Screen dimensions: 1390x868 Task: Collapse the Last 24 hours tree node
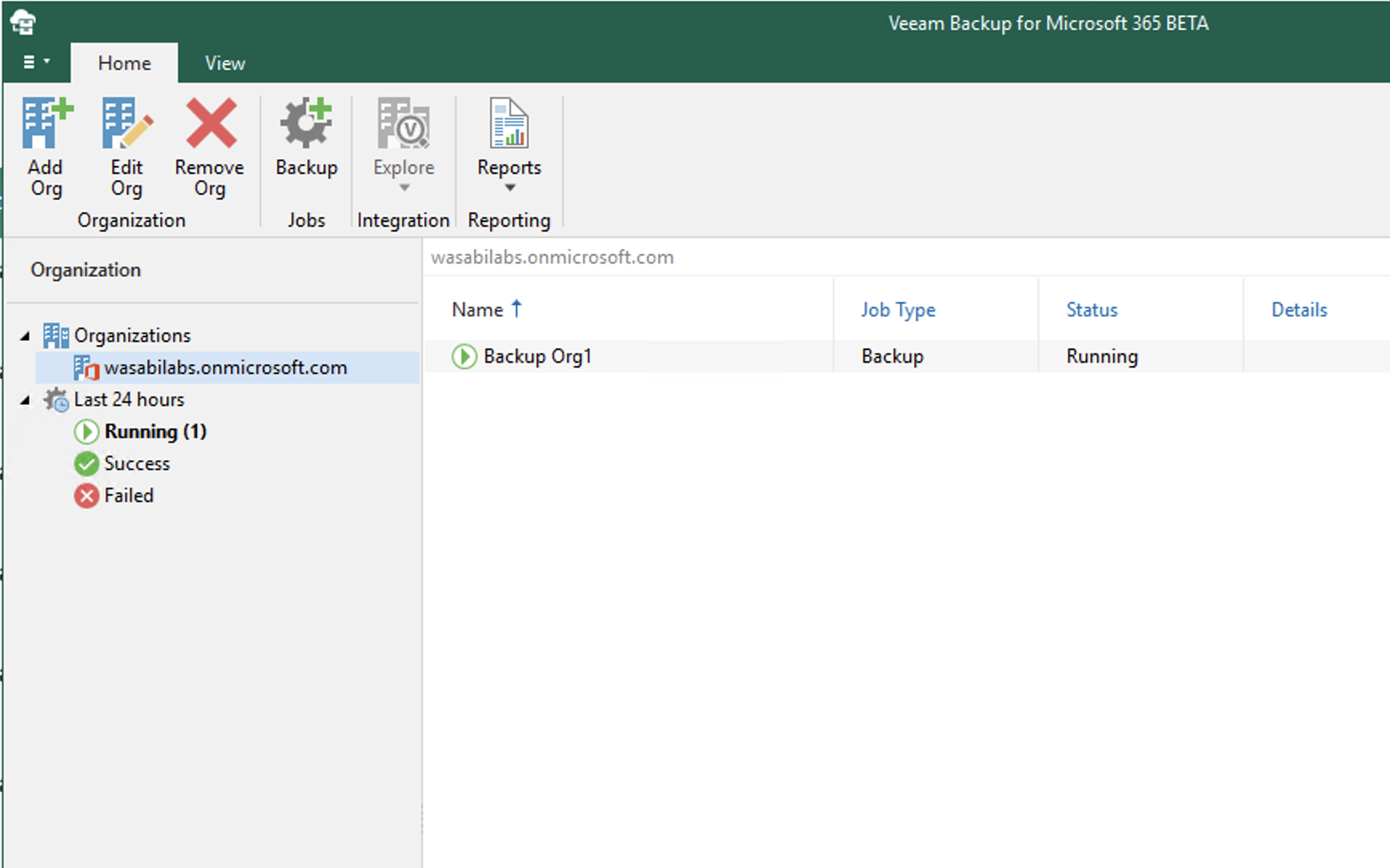pos(26,400)
